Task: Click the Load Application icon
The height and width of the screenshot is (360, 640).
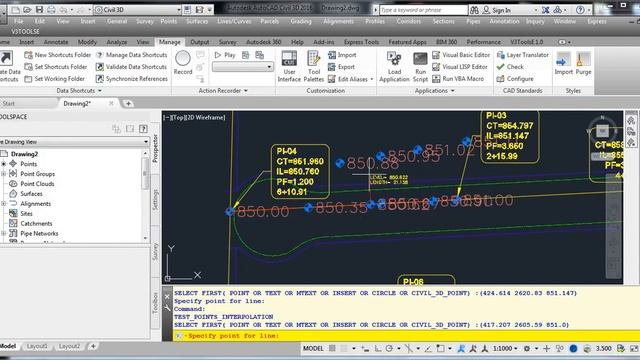Action: [394, 66]
